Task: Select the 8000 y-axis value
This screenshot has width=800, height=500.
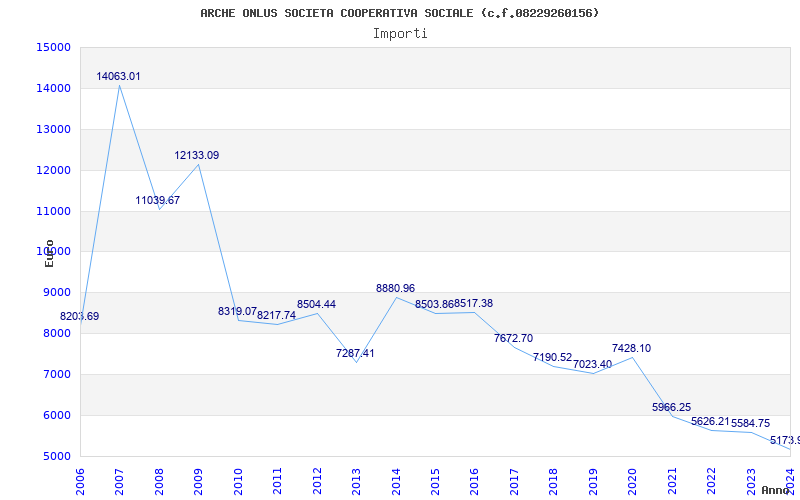Action: (x=57, y=334)
